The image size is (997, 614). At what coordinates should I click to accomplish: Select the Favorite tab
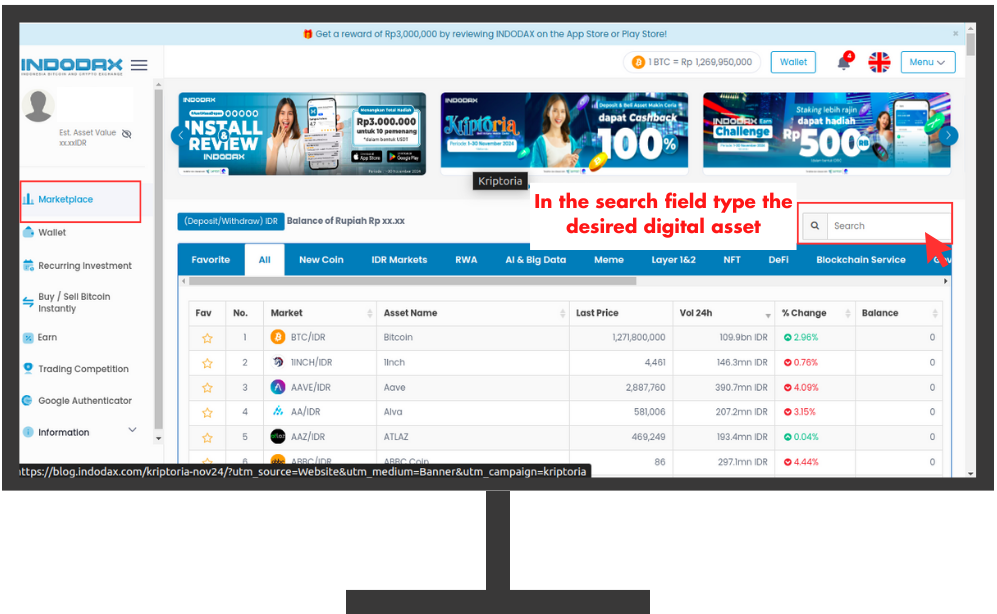click(210, 259)
